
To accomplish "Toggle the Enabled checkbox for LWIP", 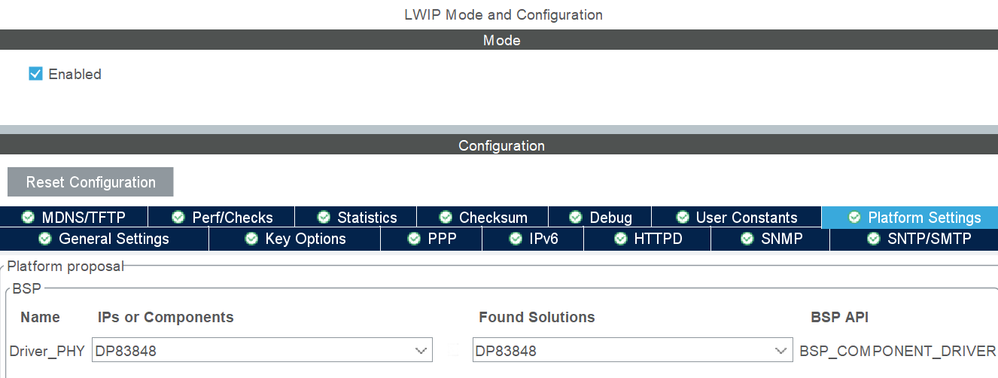I will point(36,74).
